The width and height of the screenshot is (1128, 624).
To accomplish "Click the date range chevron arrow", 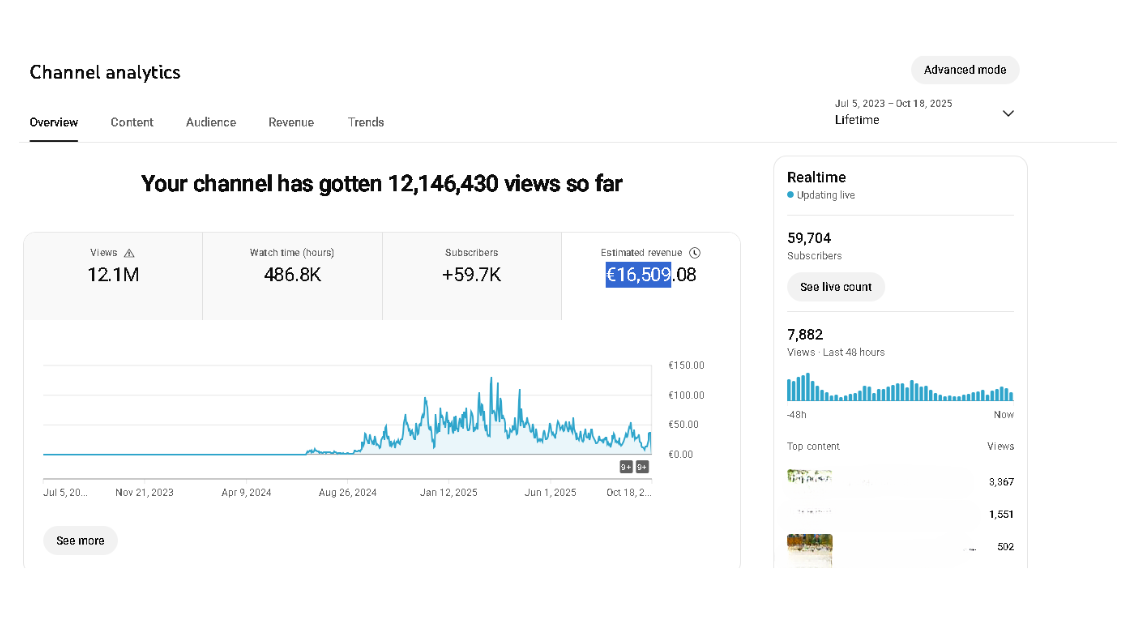I will click(1008, 113).
